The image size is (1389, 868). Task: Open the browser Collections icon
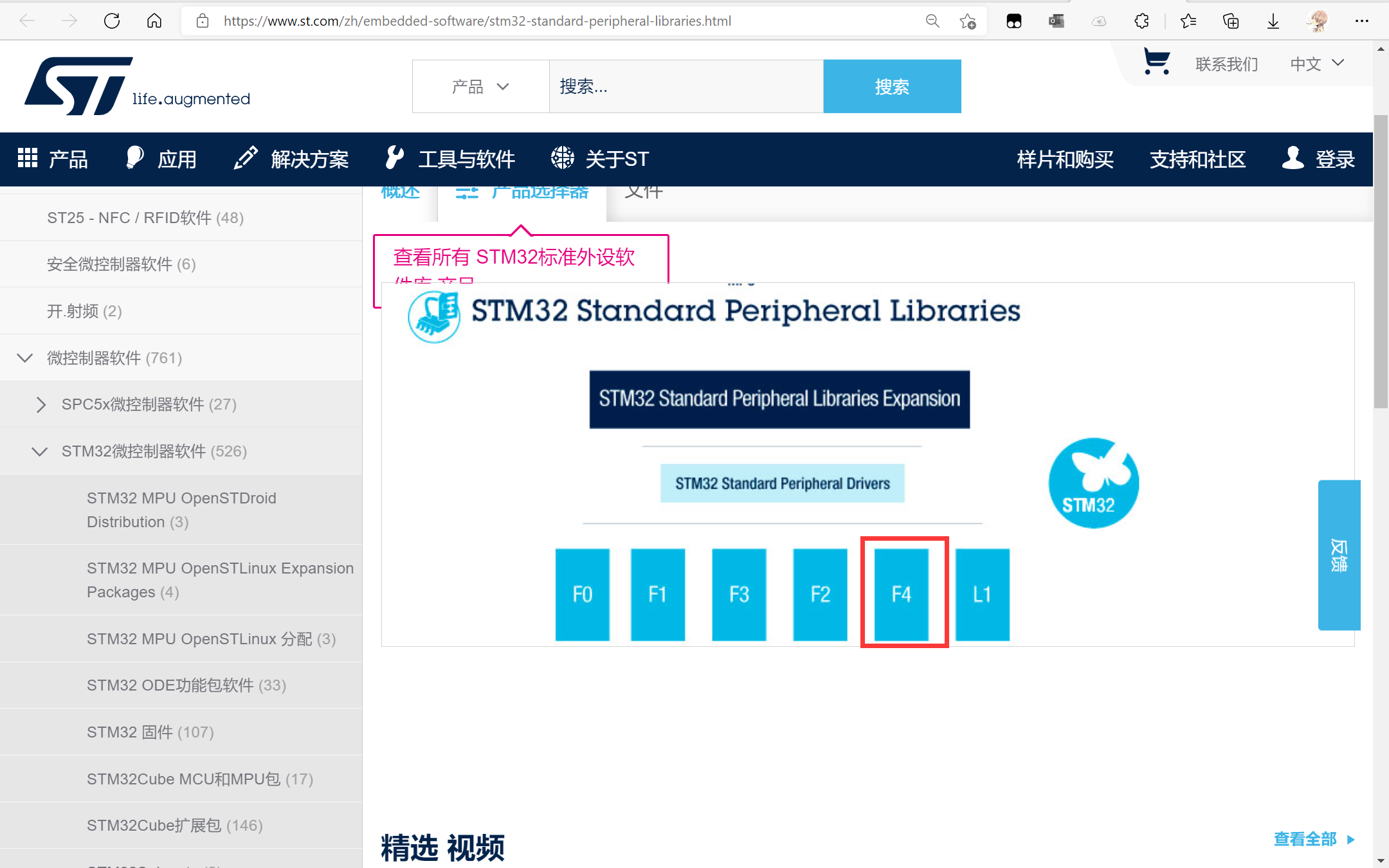point(1230,21)
